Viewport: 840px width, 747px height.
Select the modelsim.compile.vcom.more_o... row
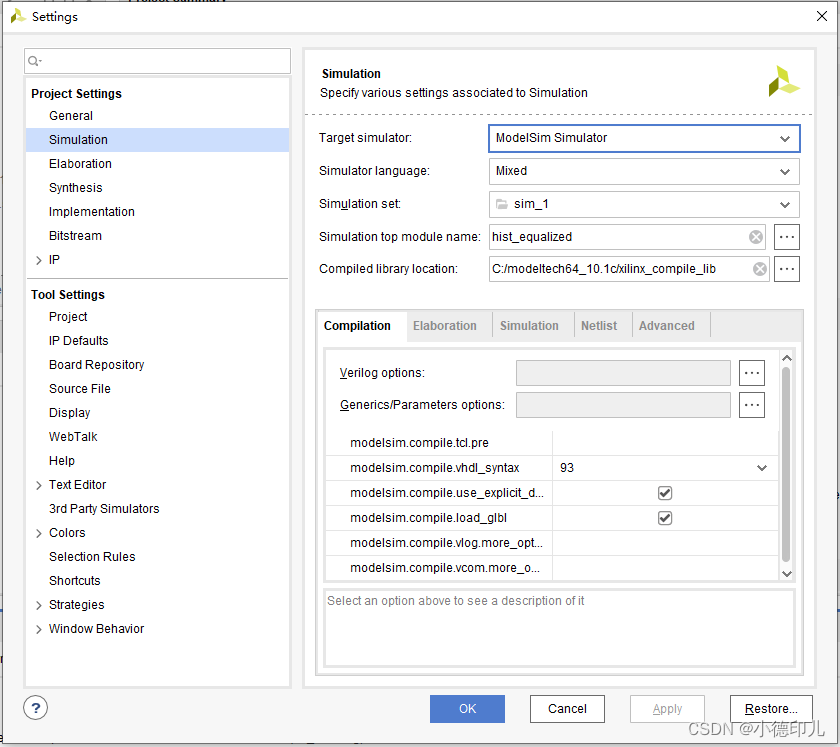click(552, 568)
